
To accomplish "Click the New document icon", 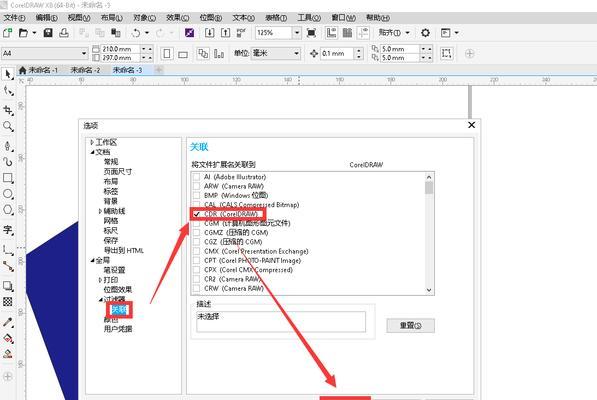I will pyautogui.click(x=8, y=33).
